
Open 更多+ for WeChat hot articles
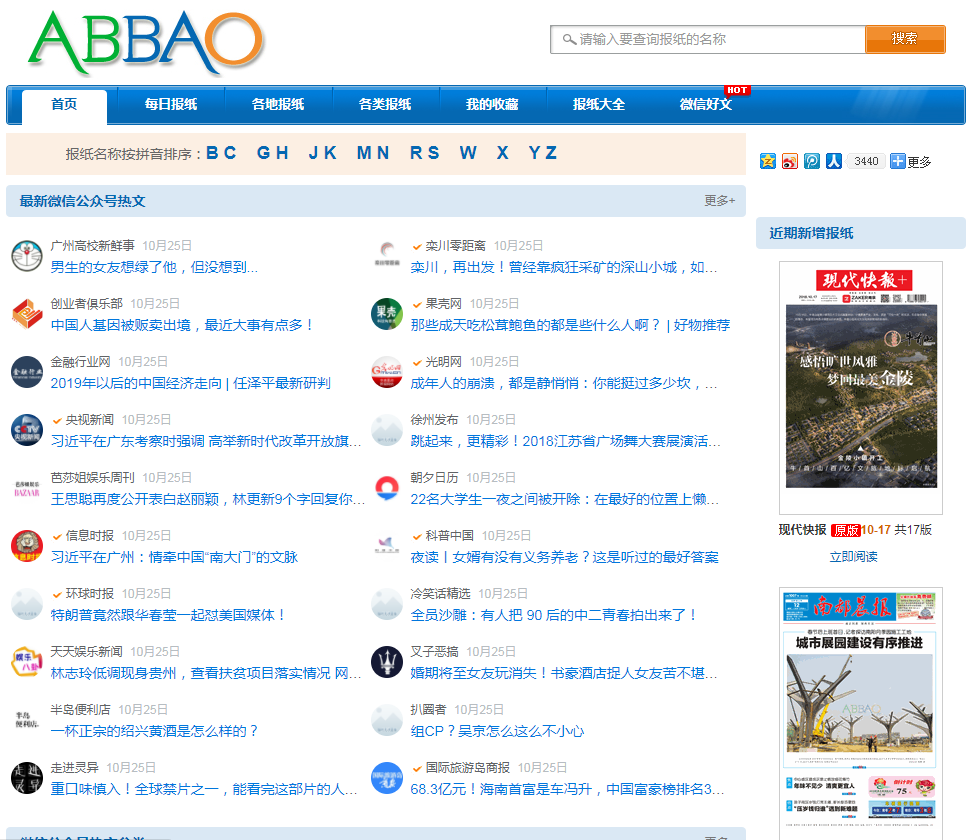click(x=720, y=201)
